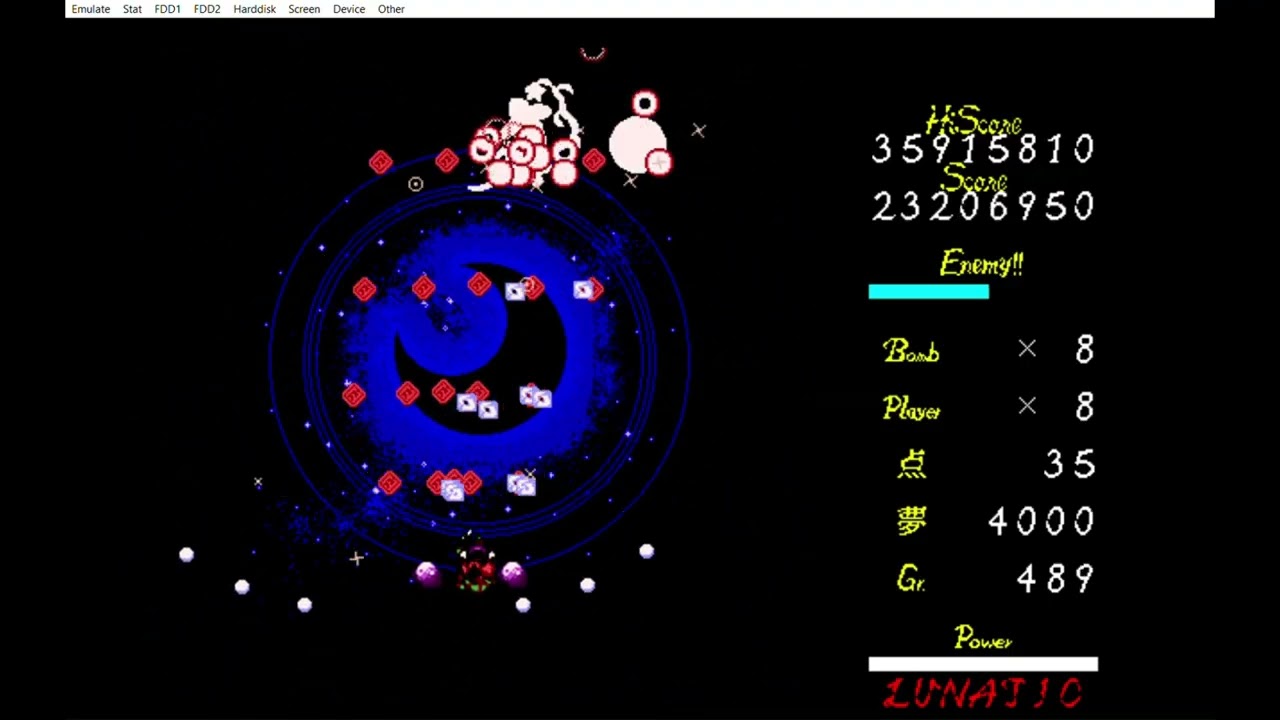
Task: Click the Gr. graze counter 489
Action: [1056, 579]
